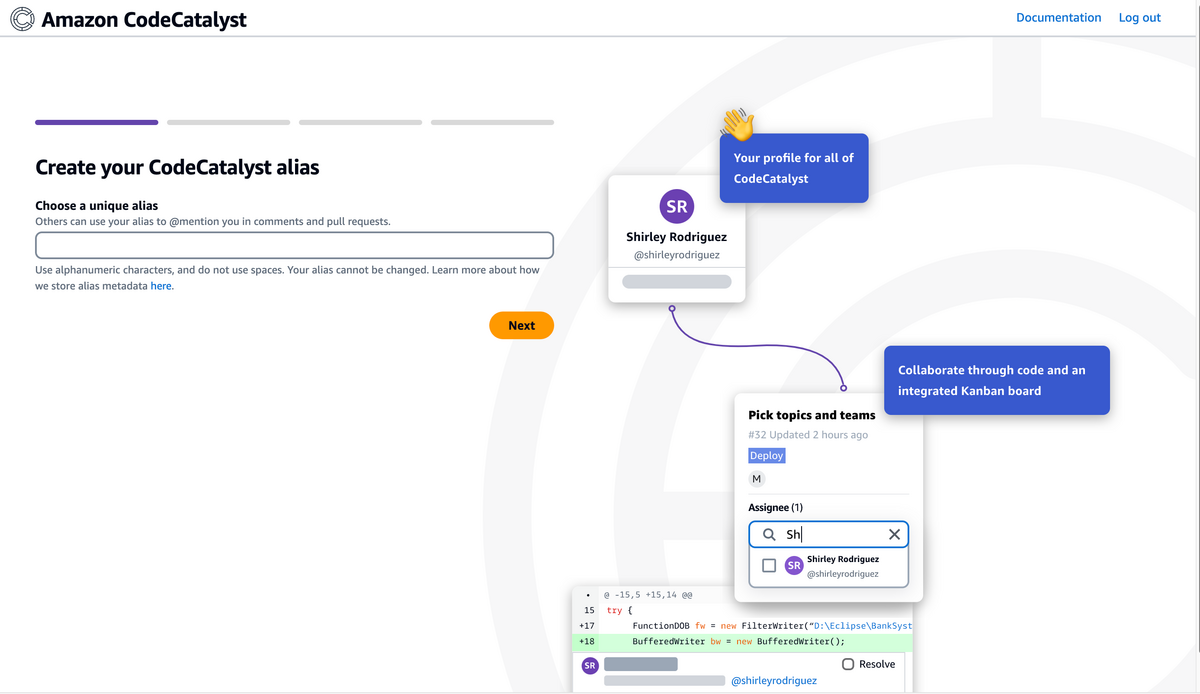Clear the assignee search with X icon
The width and height of the screenshot is (1200, 694).
point(894,535)
